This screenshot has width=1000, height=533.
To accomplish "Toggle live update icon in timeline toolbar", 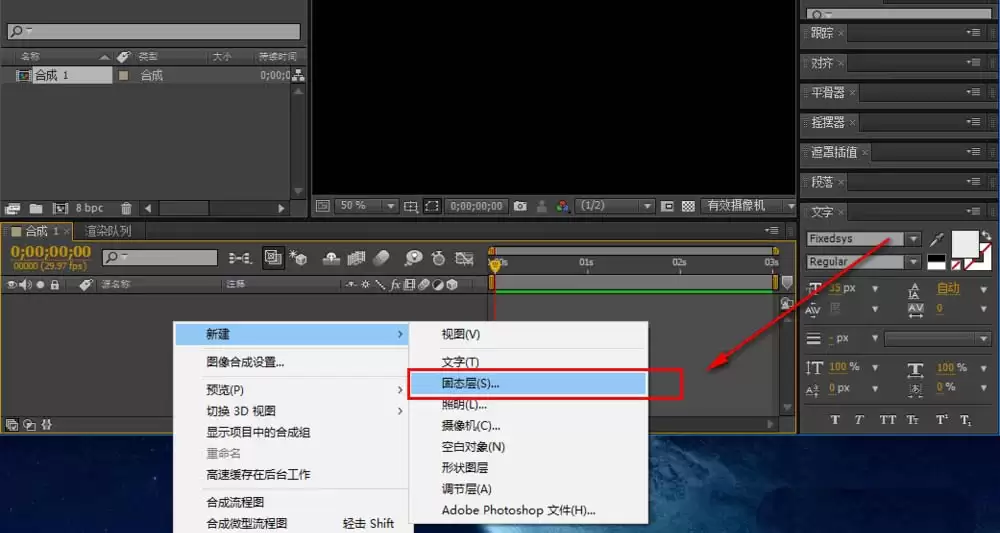I will [273, 258].
